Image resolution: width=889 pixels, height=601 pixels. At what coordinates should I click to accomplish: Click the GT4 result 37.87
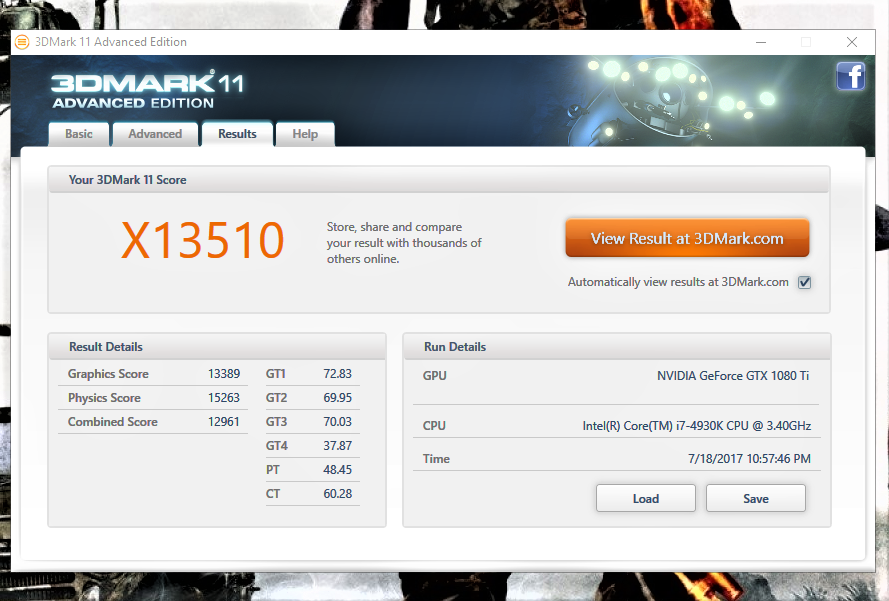pyautogui.click(x=337, y=446)
